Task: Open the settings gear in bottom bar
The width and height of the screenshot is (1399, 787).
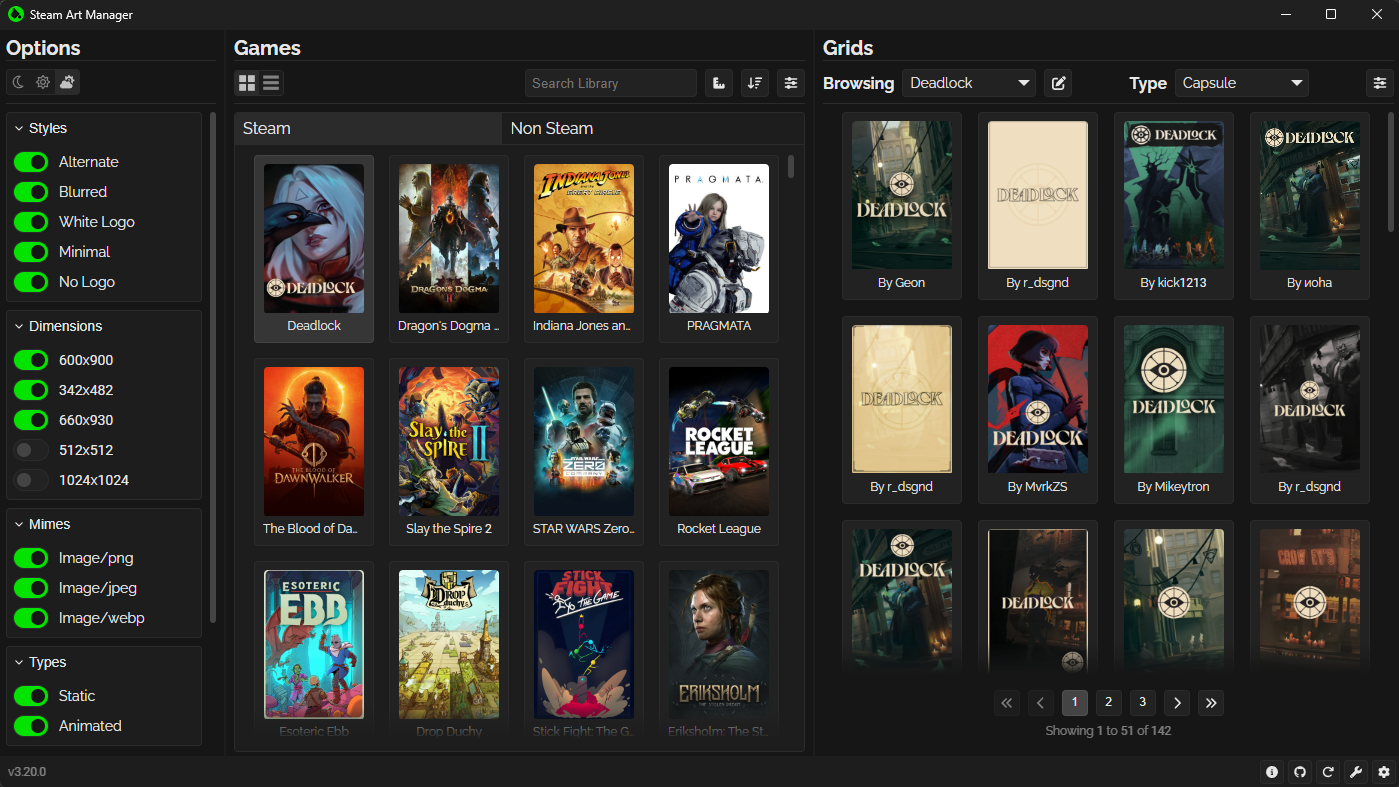Action: coord(1384,772)
